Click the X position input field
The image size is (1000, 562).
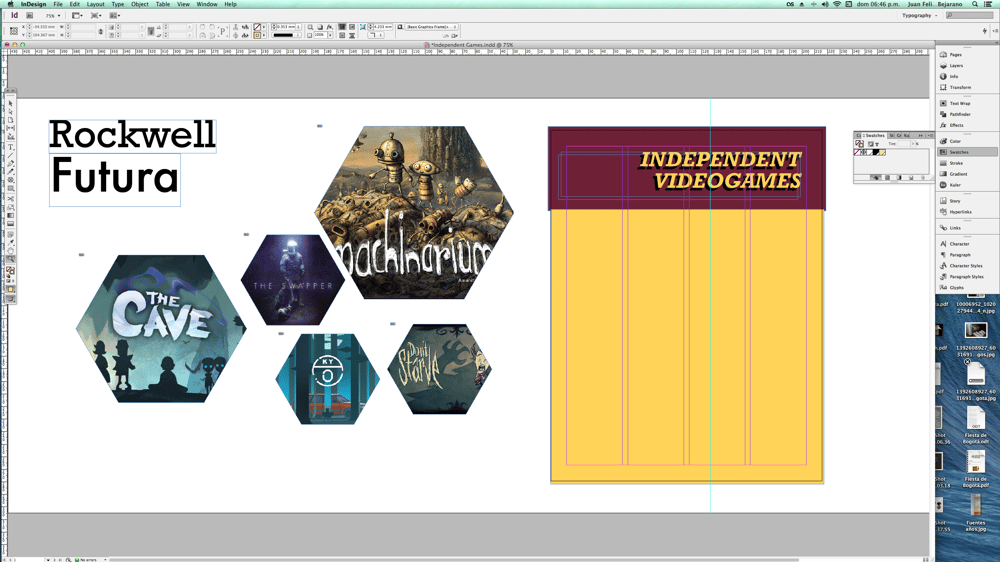point(44,27)
